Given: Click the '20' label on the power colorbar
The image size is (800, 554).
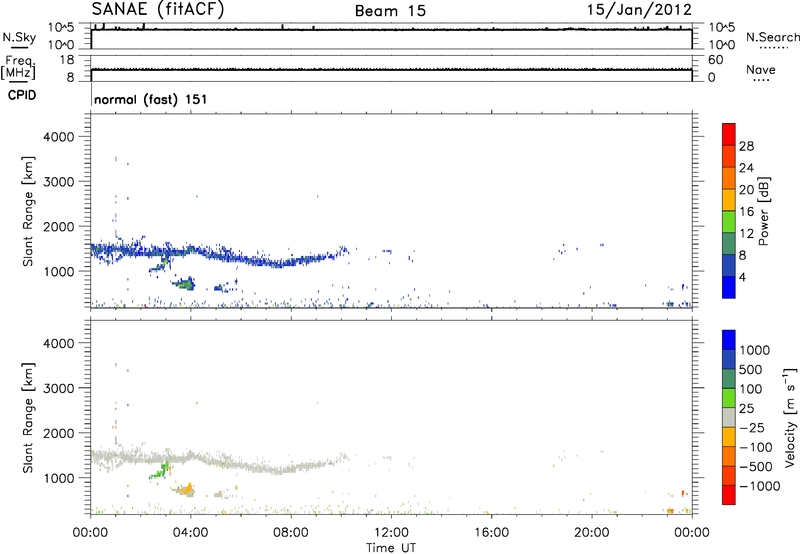Looking at the screenshot, I should (x=746, y=190).
